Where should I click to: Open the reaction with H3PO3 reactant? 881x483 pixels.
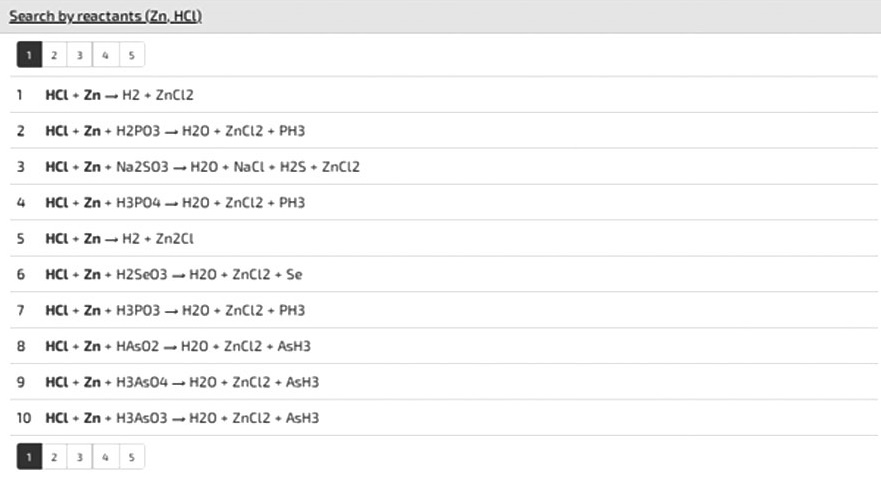[x=175, y=311]
